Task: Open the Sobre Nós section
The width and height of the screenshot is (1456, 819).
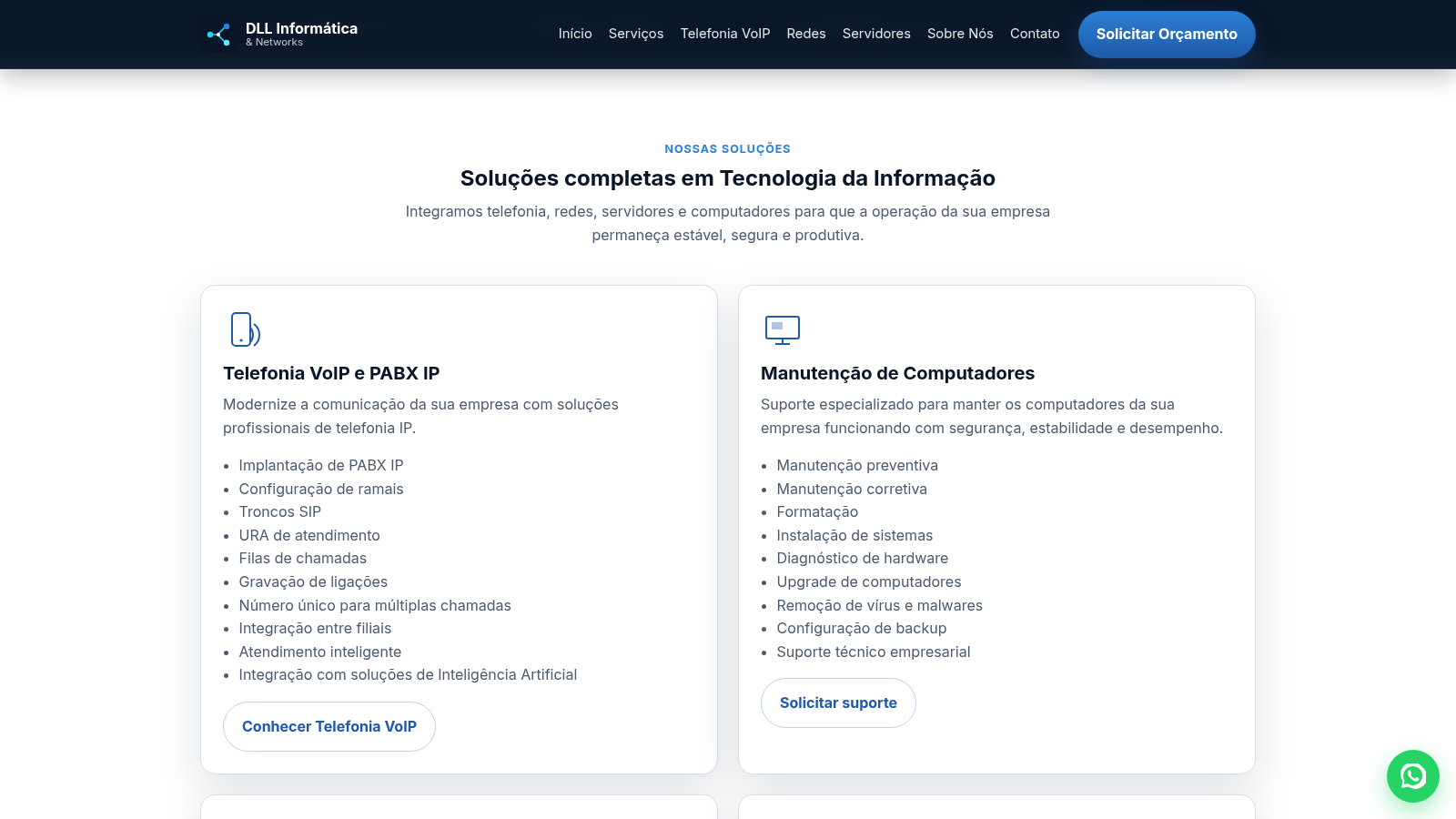Action: (960, 34)
